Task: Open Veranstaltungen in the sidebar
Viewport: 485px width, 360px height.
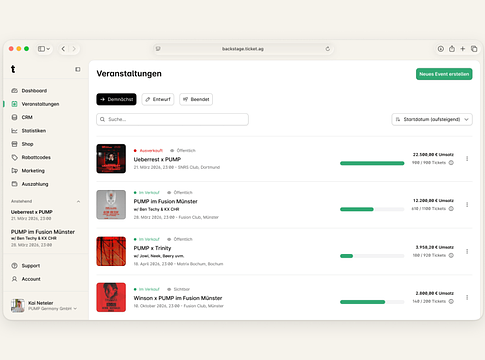Action: pyautogui.click(x=35, y=104)
